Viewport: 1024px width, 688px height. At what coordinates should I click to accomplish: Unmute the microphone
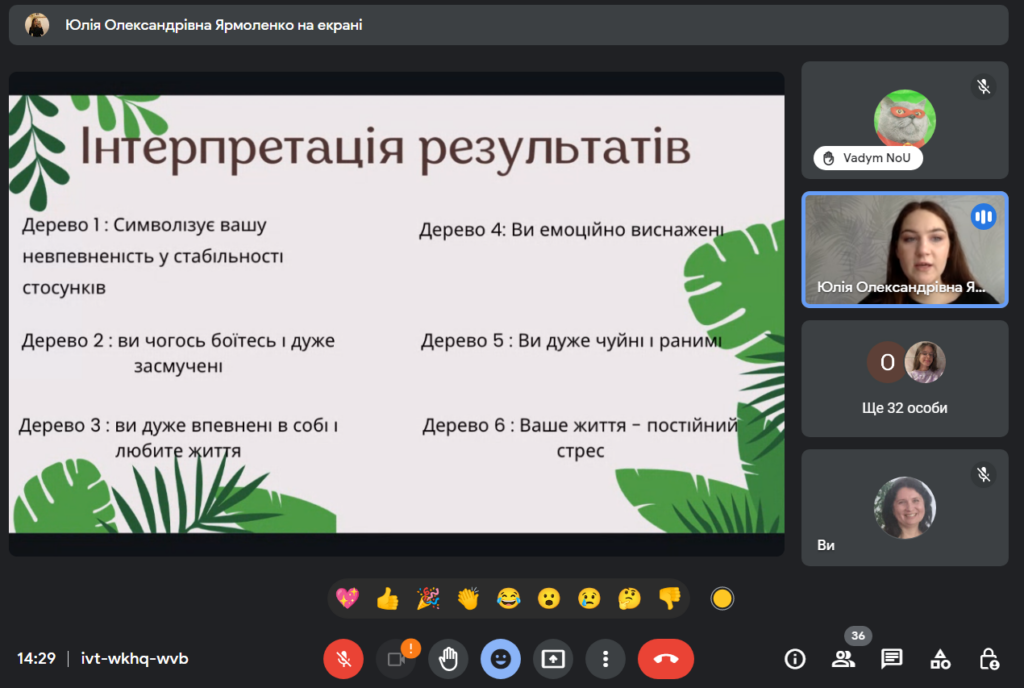(343, 659)
